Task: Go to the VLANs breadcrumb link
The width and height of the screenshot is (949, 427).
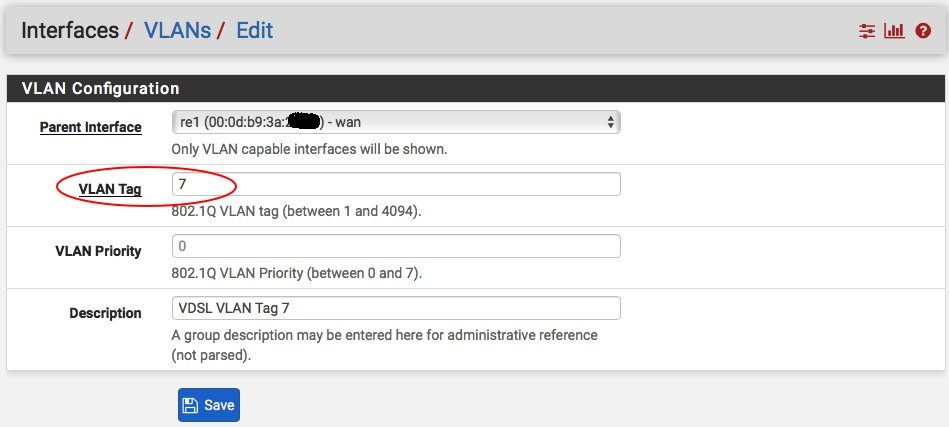Action: [177, 30]
